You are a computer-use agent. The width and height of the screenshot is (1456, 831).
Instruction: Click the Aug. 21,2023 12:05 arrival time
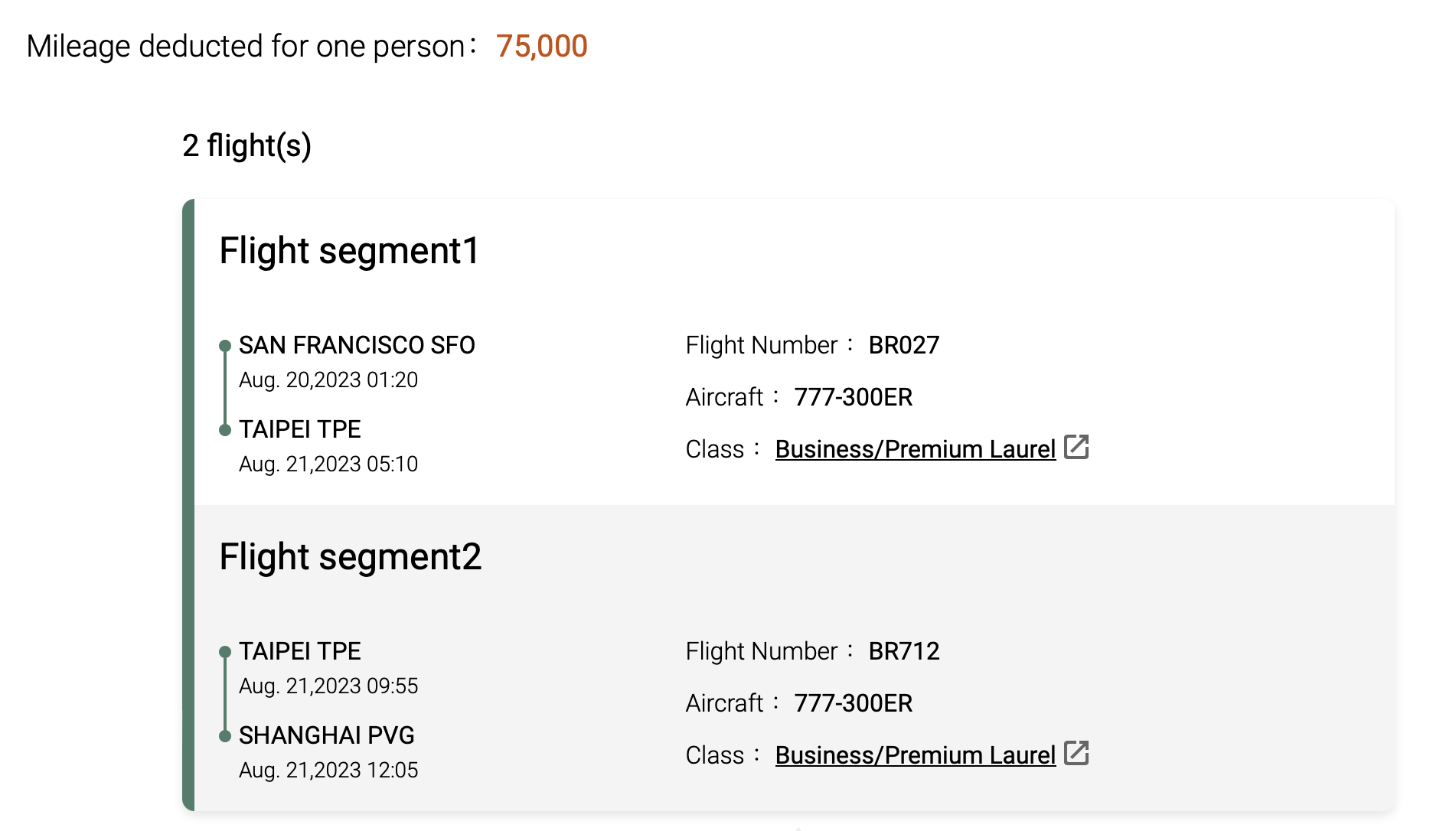coord(328,771)
